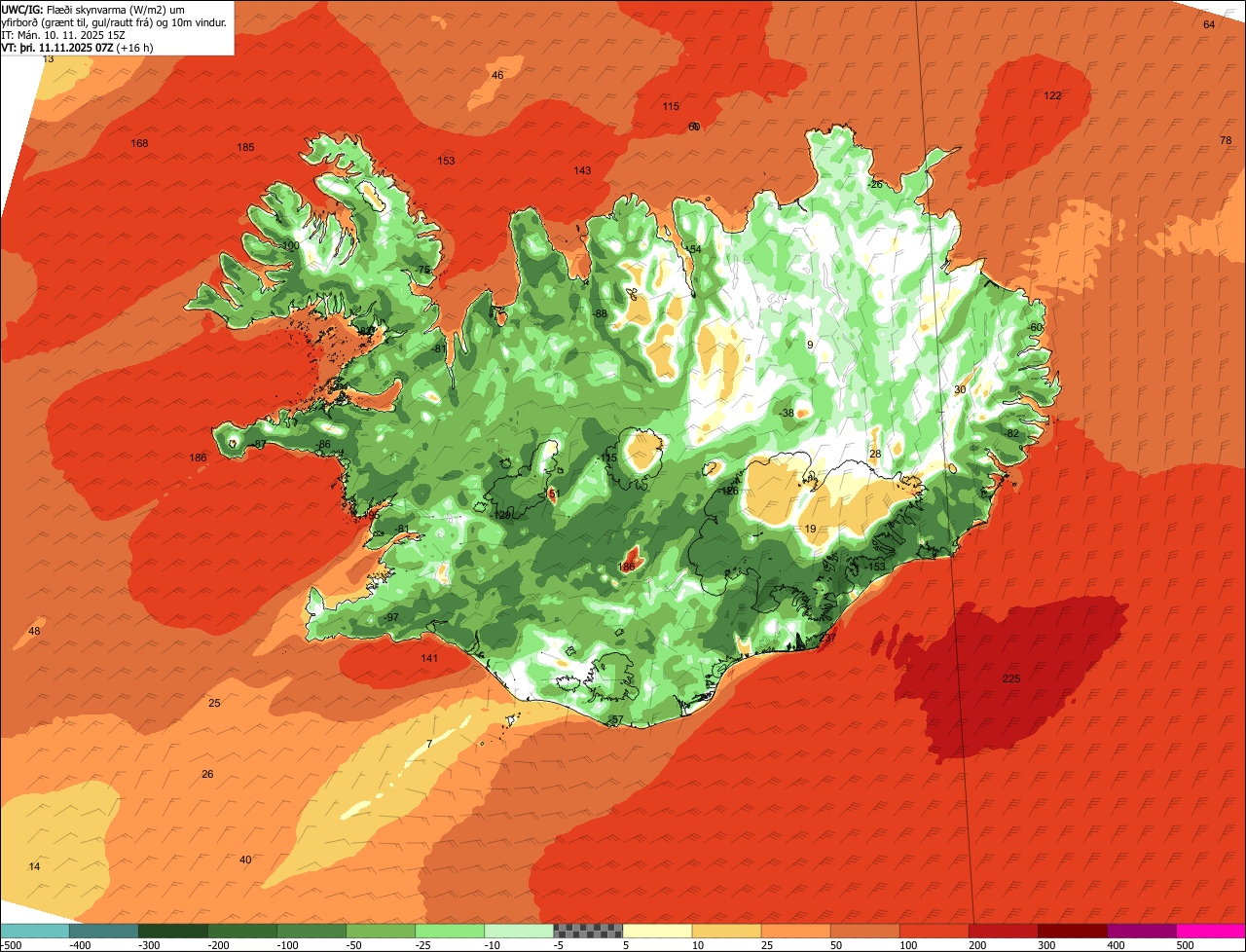This screenshot has width=1246, height=952.
Task: Click legend swatch between 100 and 200
Action: [x=934, y=931]
